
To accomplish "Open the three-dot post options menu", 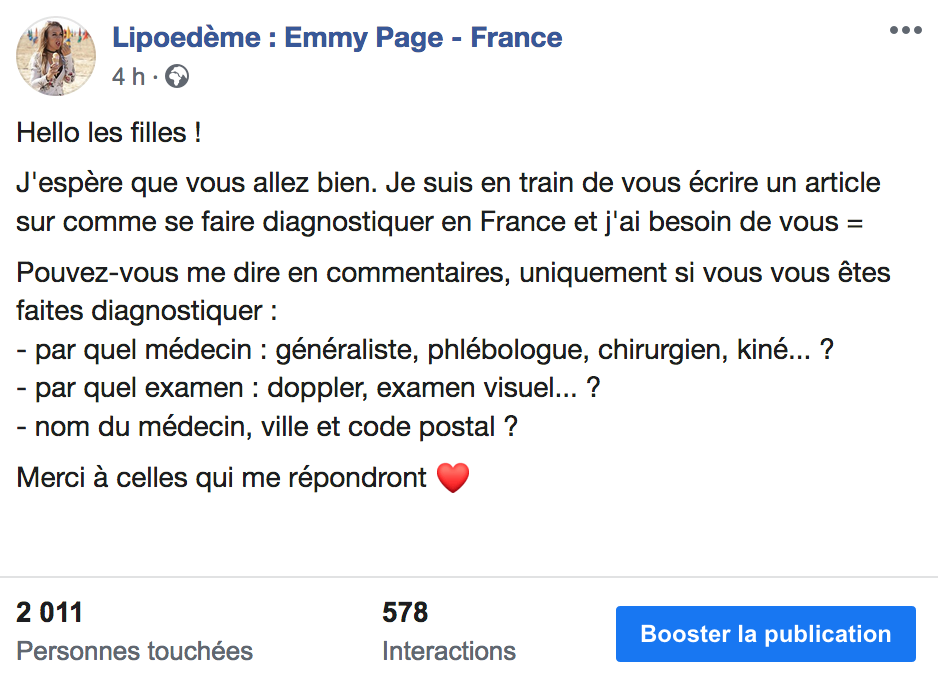I will click(905, 30).
